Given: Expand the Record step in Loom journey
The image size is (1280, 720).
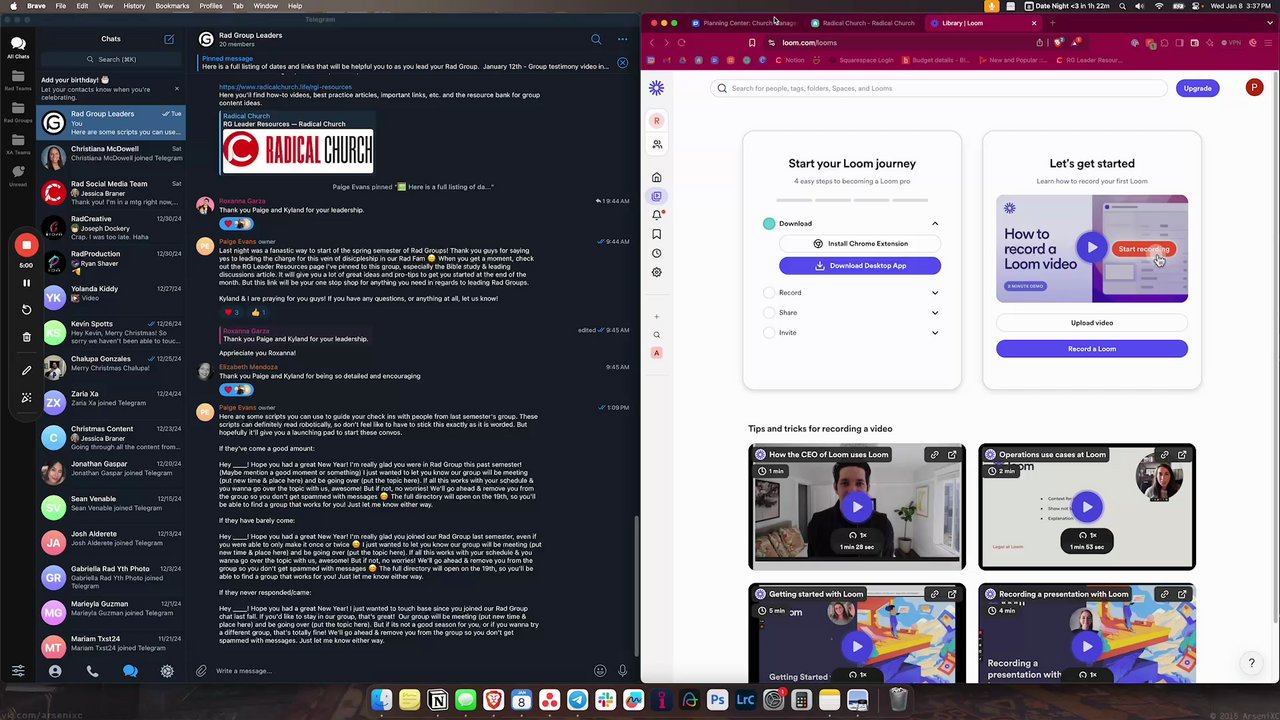Looking at the screenshot, I should pyautogui.click(x=935, y=293).
